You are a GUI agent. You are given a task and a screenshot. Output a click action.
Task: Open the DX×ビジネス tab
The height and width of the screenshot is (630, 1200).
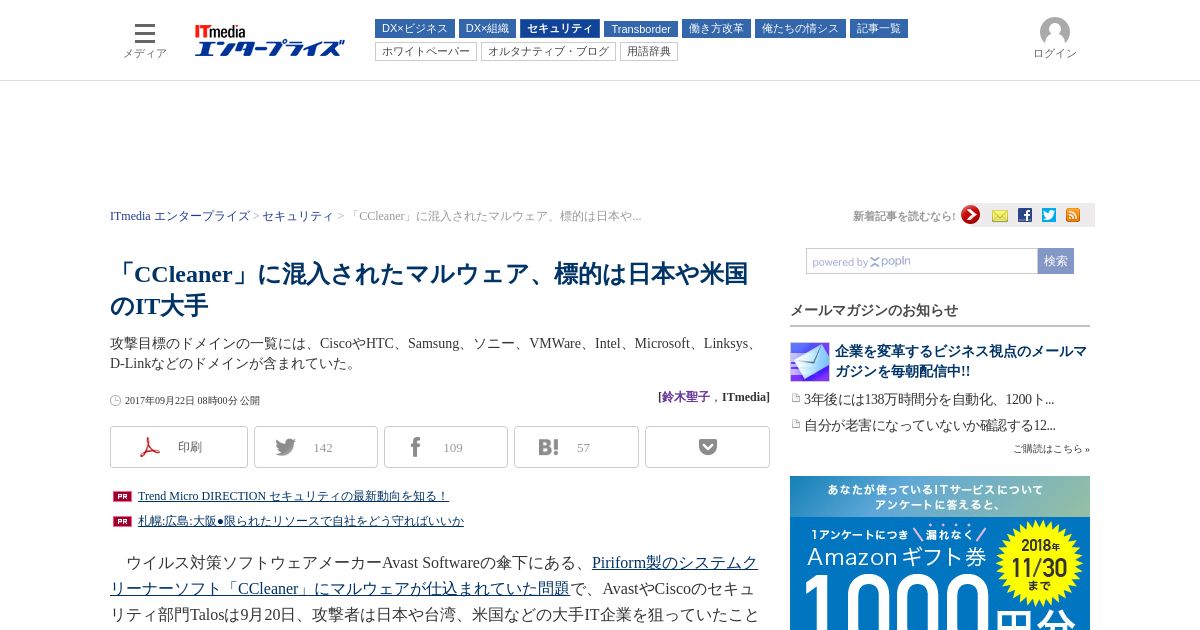point(415,29)
